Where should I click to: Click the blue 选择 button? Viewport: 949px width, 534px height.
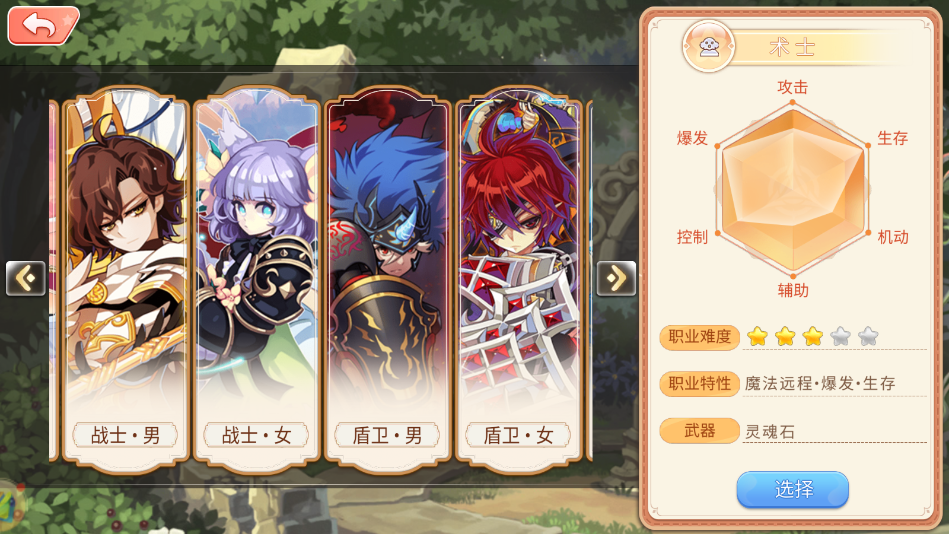(x=792, y=489)
